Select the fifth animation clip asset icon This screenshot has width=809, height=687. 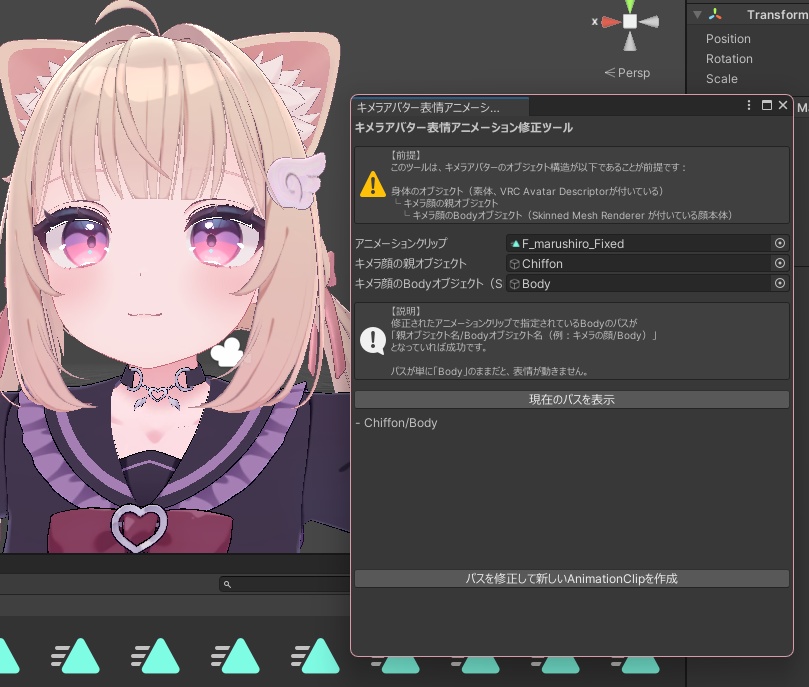316,656
